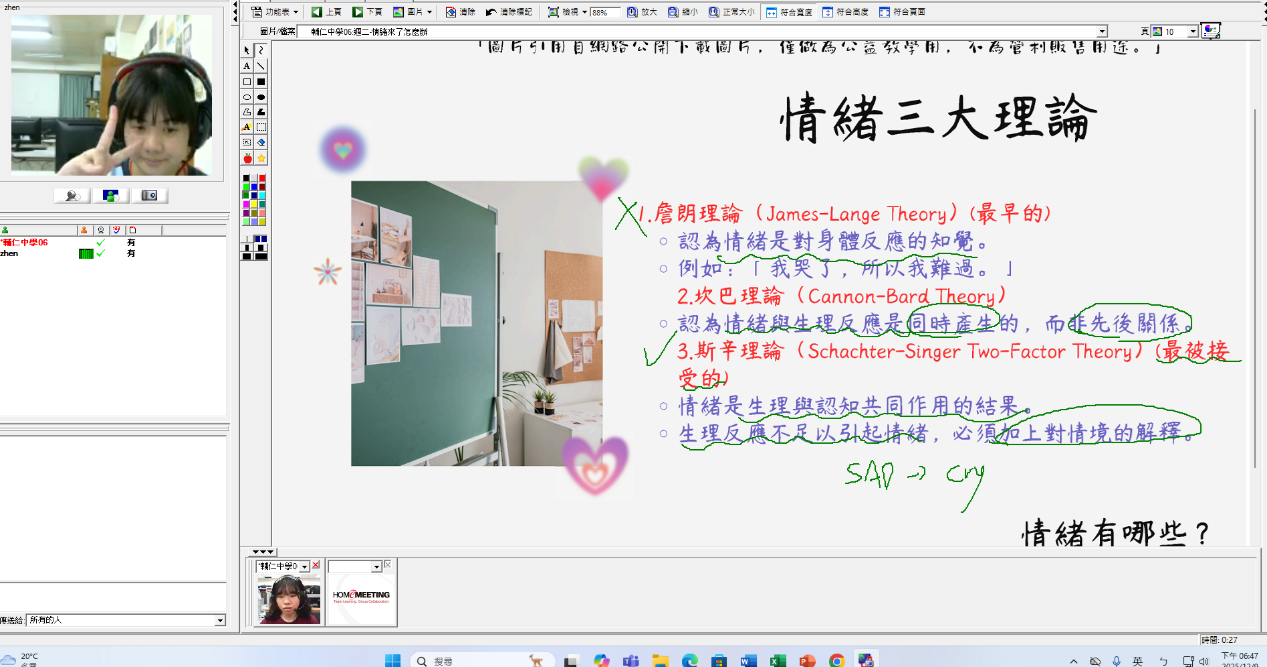Open the 功能表 dropdown menu
Image resolution: width=1267 pixels, height=667 pixels.
[x=274, y=12]
